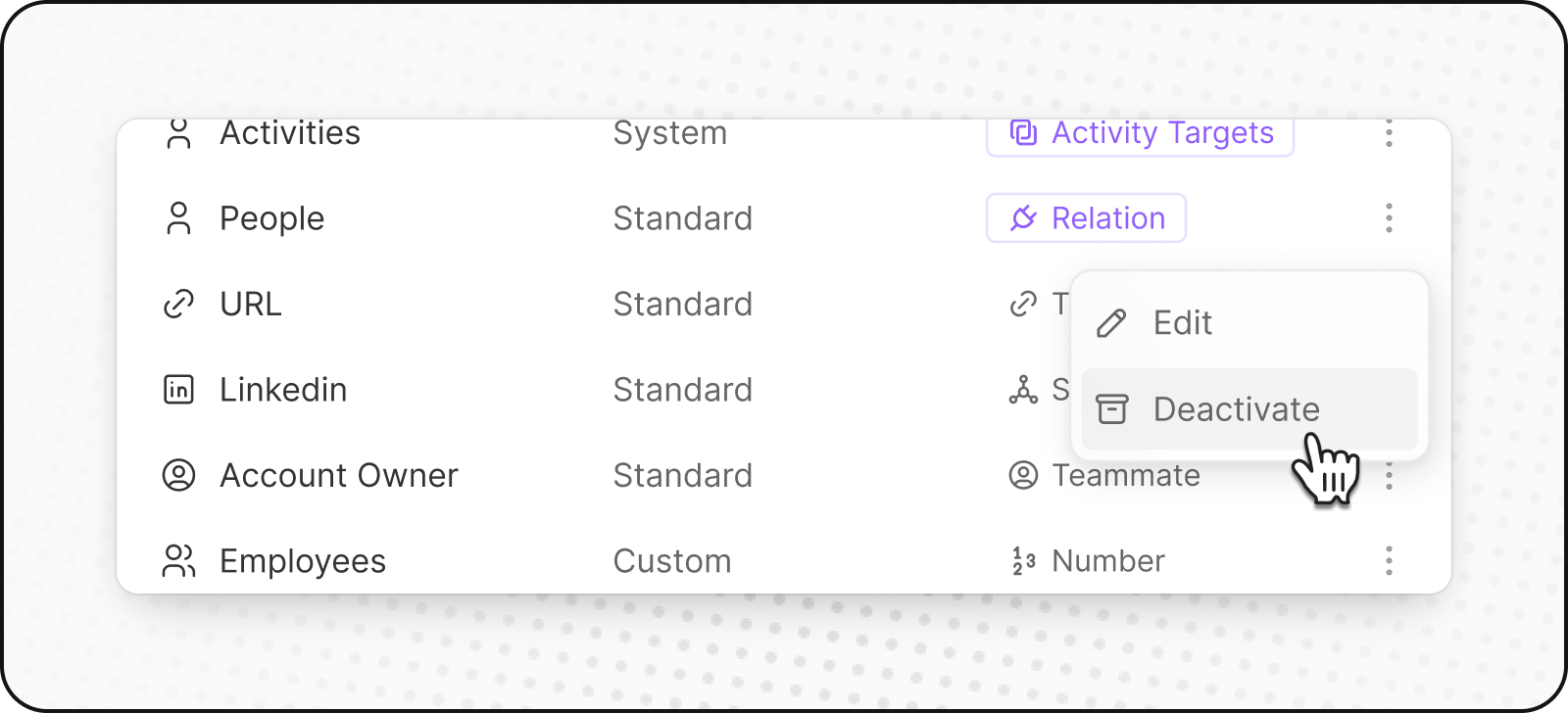Select the Account Owner field name
This screenshot has height=713, width=1568.
[x=338, y=476]
